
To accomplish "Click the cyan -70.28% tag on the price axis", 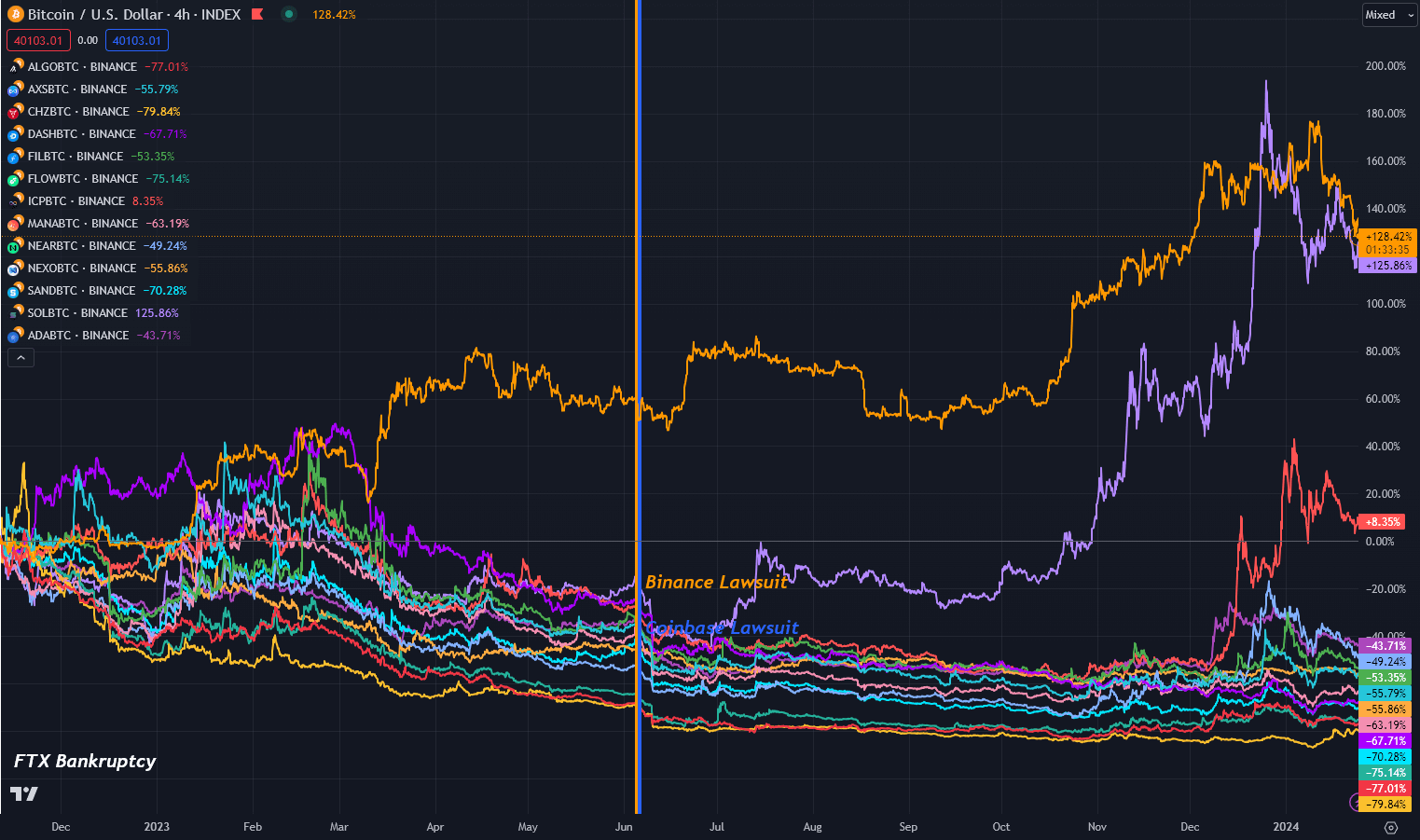I will (1386, 757).
